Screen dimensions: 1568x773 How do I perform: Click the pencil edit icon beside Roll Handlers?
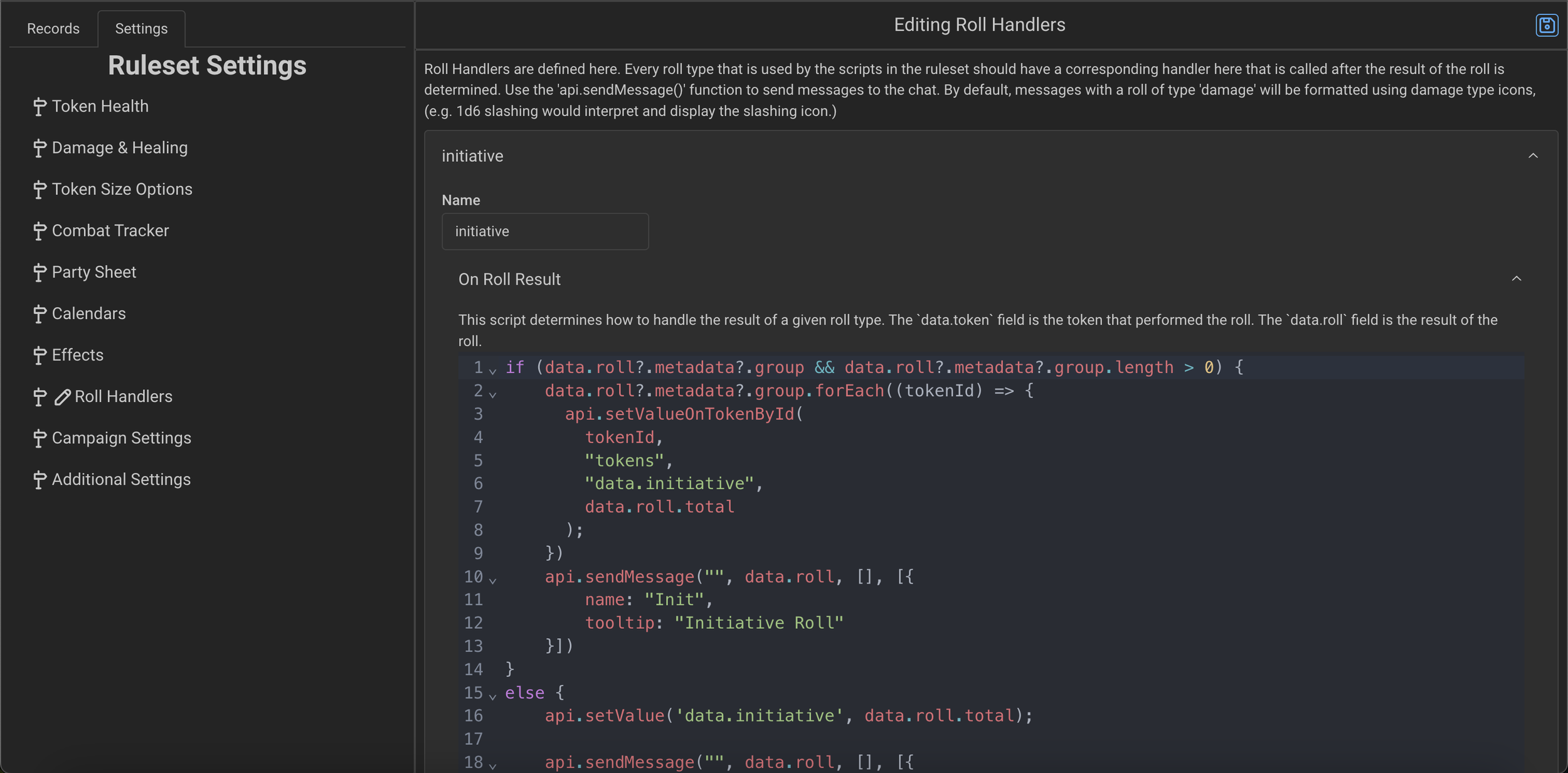click(62, 397)
